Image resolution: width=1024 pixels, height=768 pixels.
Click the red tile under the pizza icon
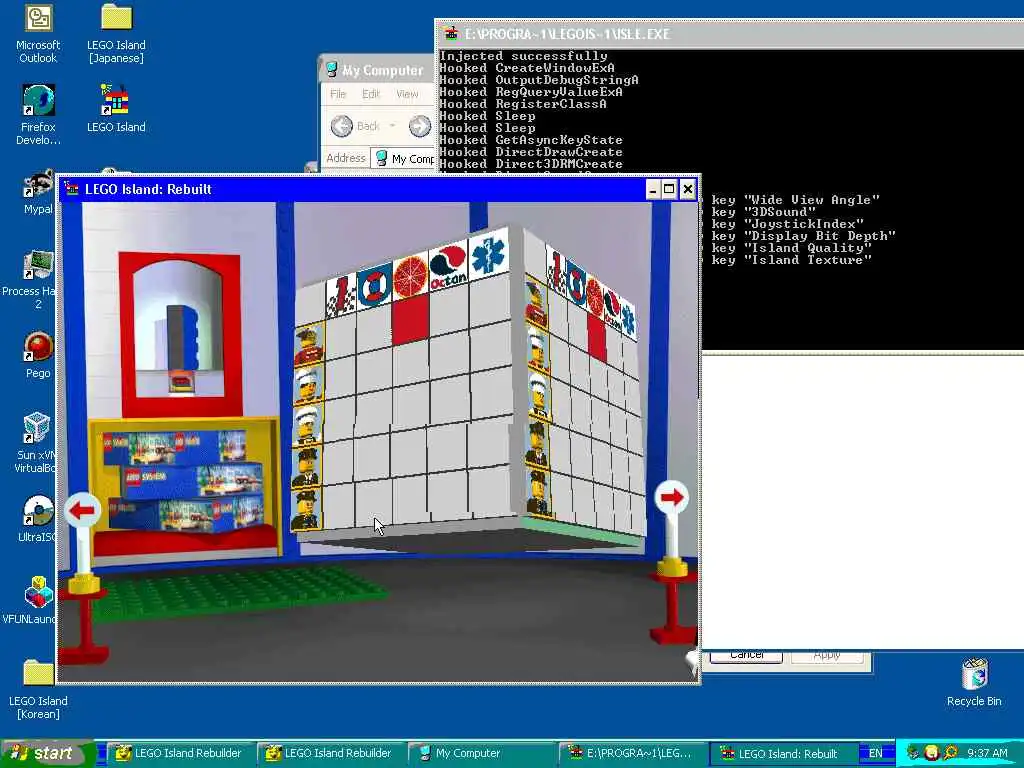pyautogui.click(x=410, y=317)
